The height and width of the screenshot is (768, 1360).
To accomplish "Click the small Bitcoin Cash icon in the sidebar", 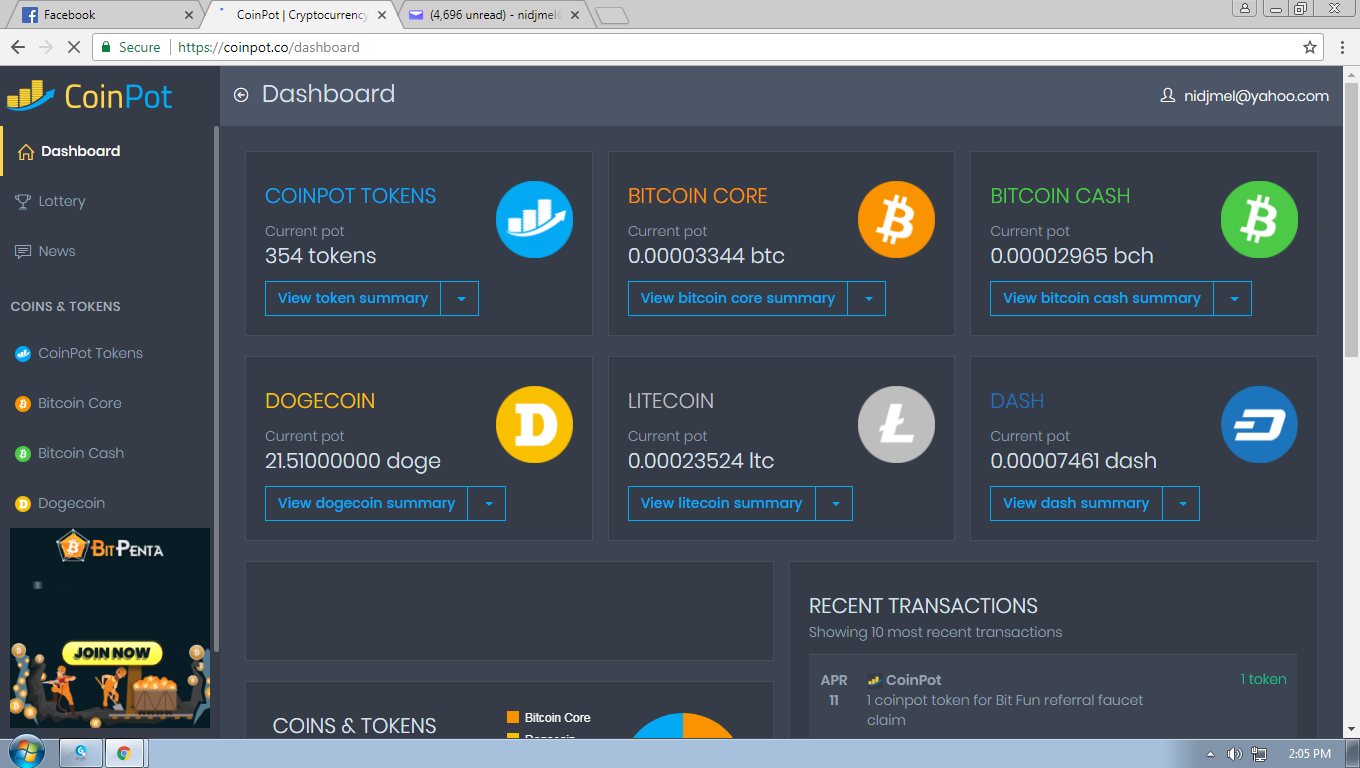I will click(x=23, y=453).
